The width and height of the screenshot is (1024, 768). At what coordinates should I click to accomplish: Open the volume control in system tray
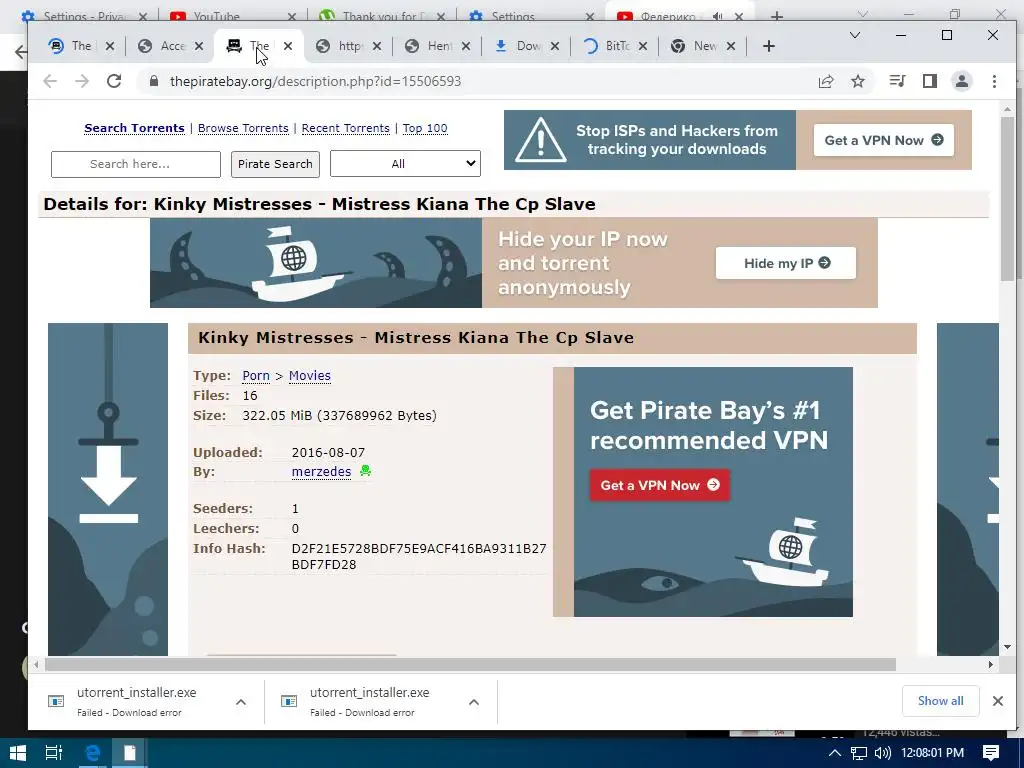pos(882,753)
